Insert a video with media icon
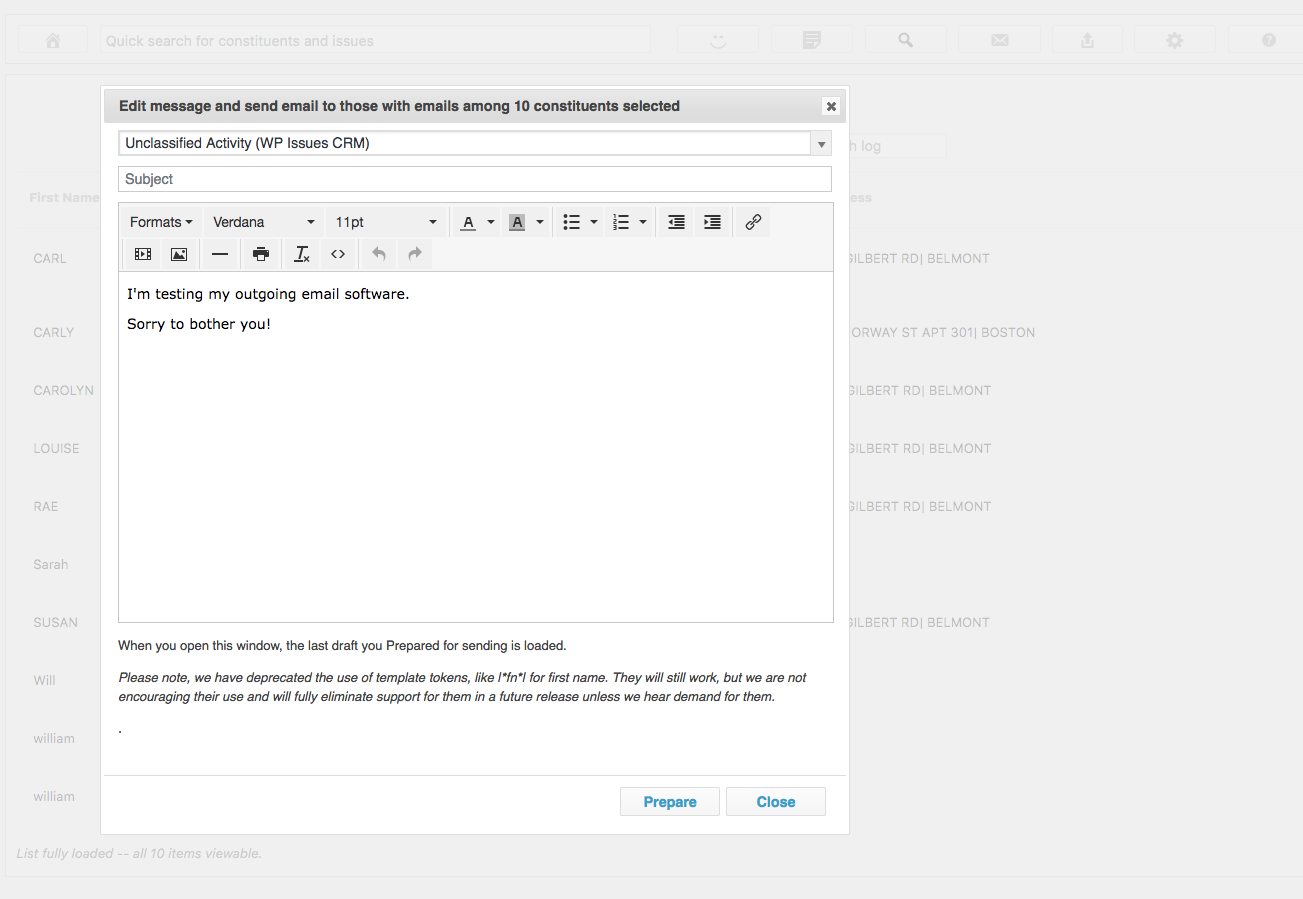 click(x=143, y=254)
